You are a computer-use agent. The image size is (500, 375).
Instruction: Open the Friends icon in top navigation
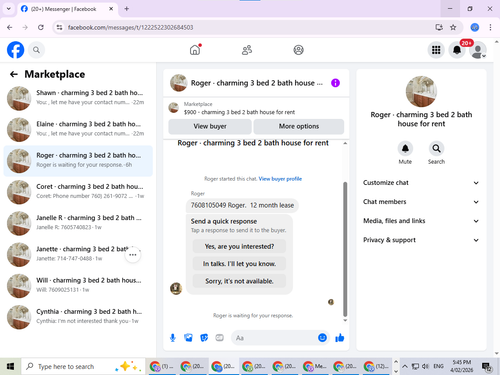pyautogui.click(x=247, y=50)
